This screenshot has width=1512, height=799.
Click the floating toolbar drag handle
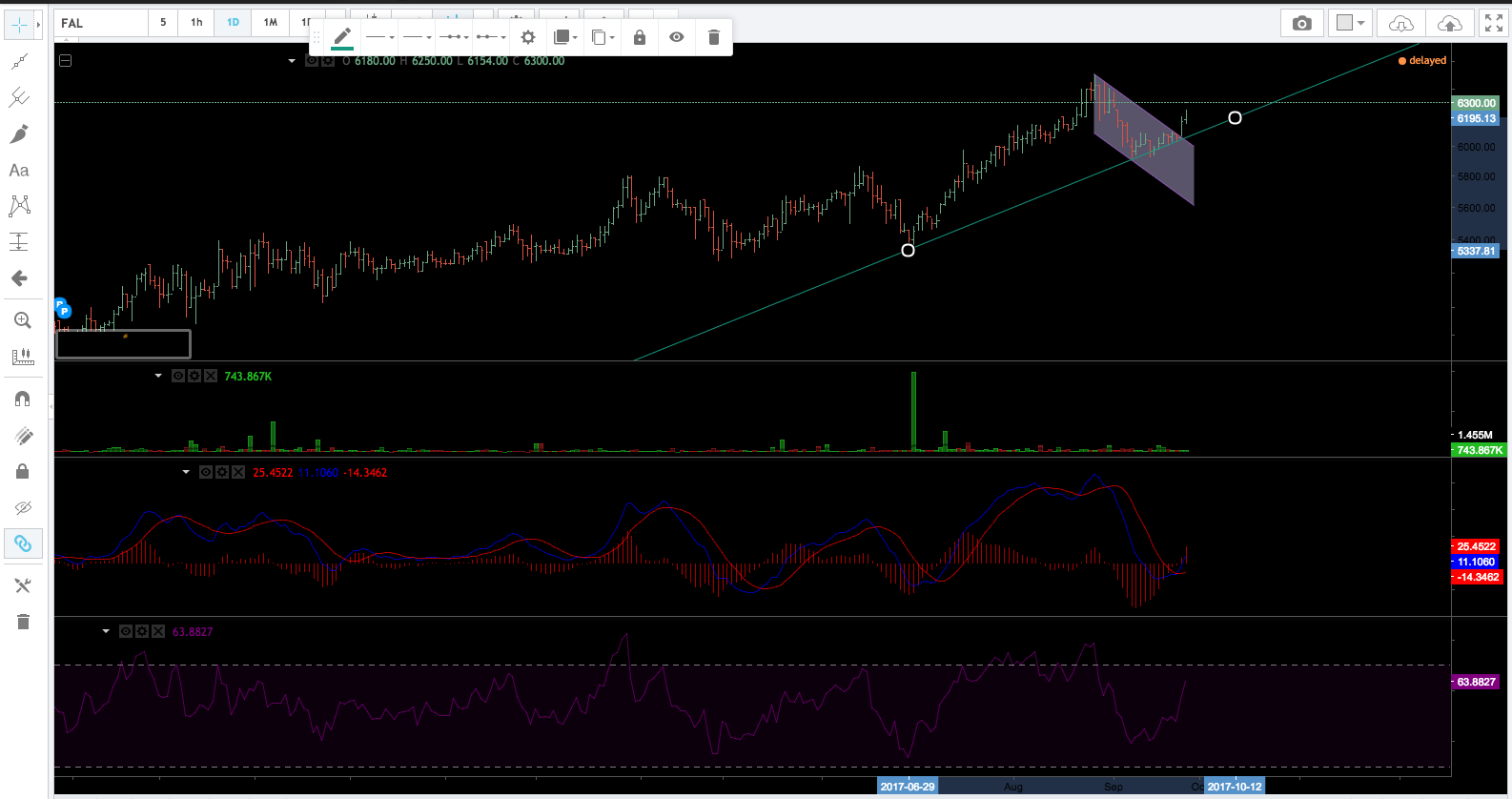[x=317, y=37]
